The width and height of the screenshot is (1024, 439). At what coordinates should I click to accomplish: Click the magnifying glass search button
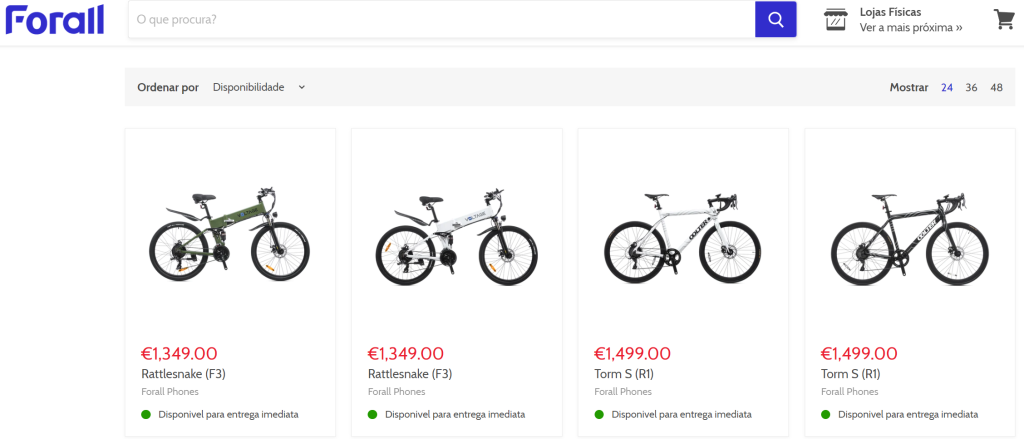pyautogui.click(x=775, y=19)
